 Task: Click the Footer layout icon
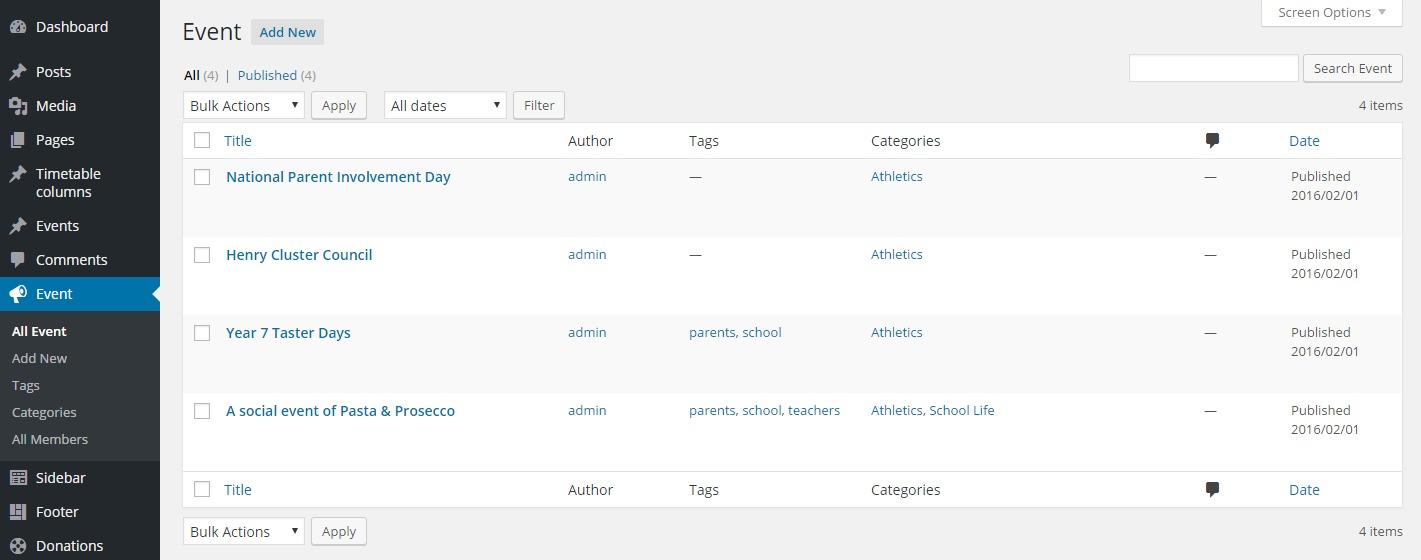click(x=17, y=512)
